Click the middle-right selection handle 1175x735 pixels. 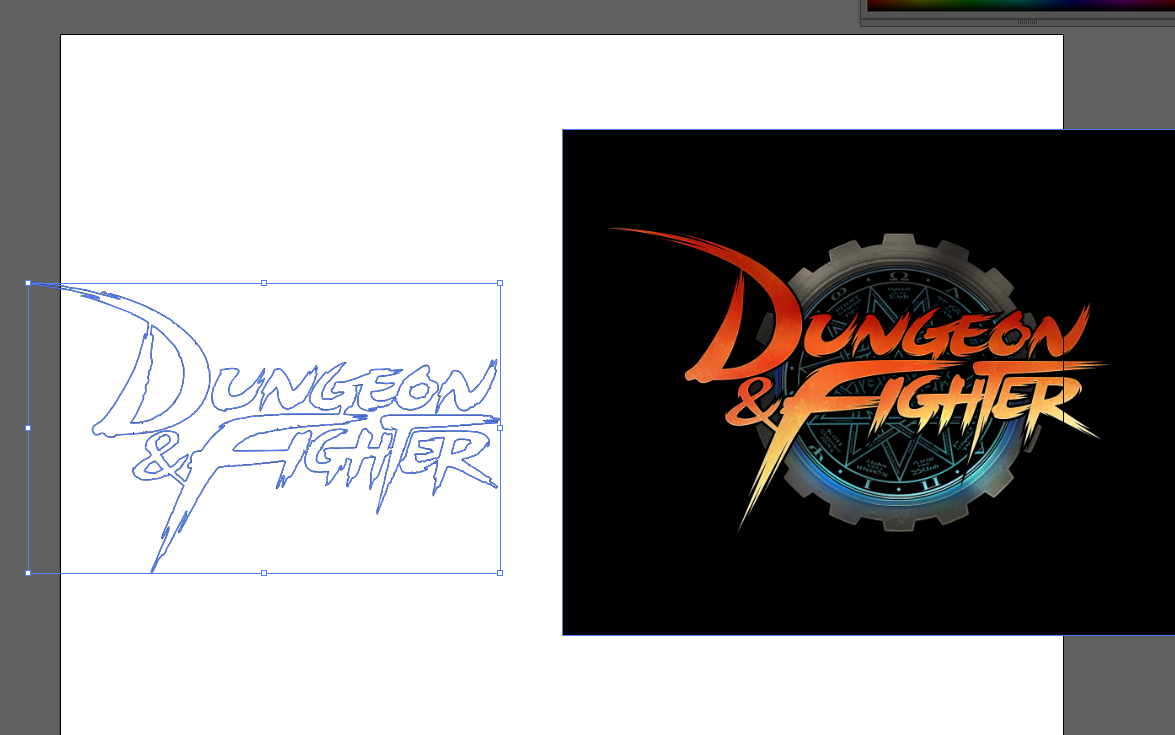500,428
